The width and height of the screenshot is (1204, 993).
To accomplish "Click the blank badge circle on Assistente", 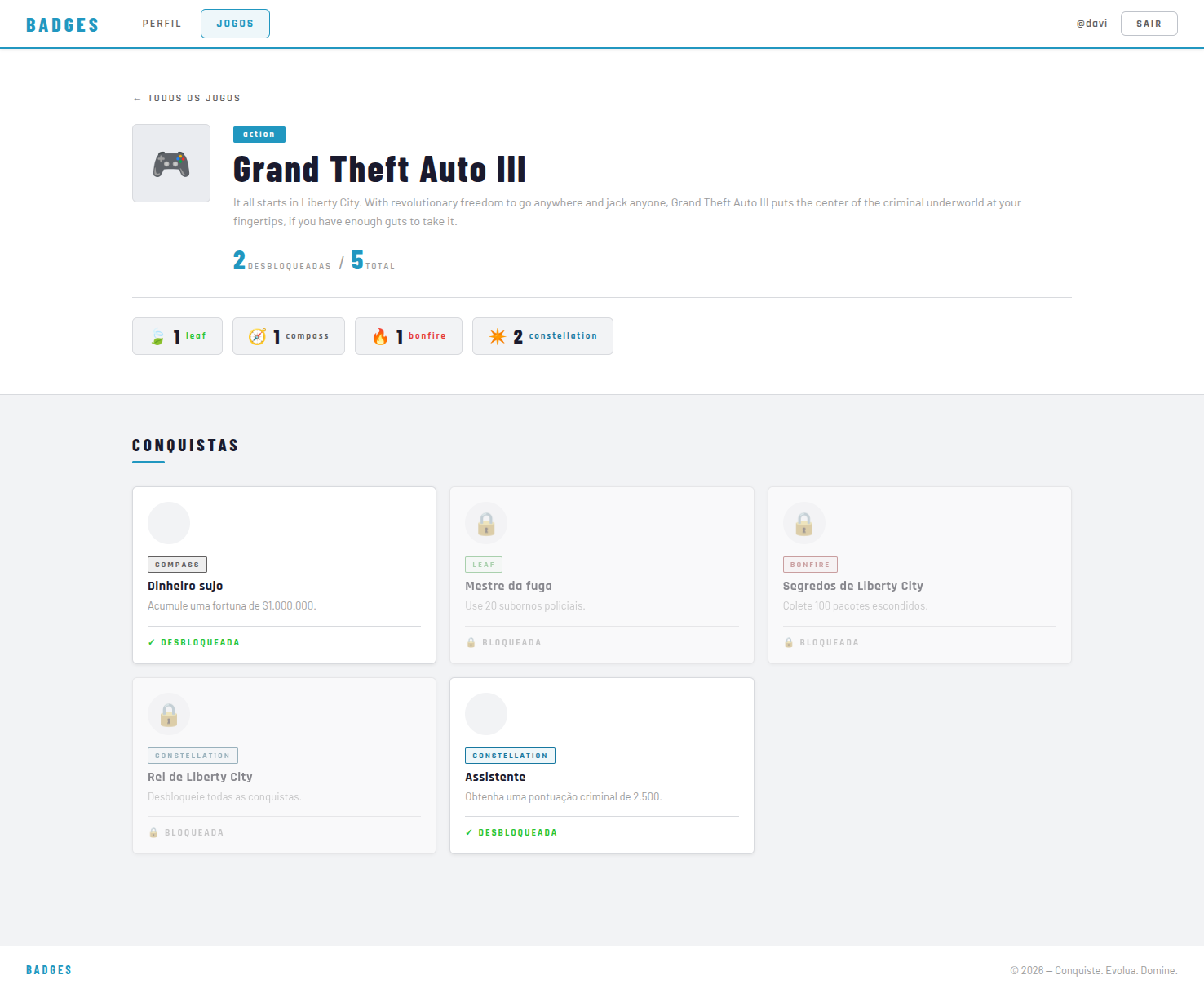I will [x=486, y=714].
